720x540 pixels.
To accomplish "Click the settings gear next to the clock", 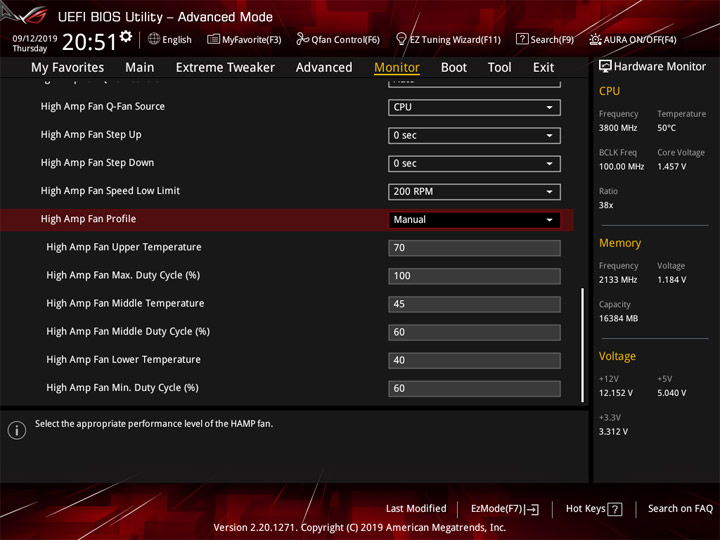I will coord(125,36).
